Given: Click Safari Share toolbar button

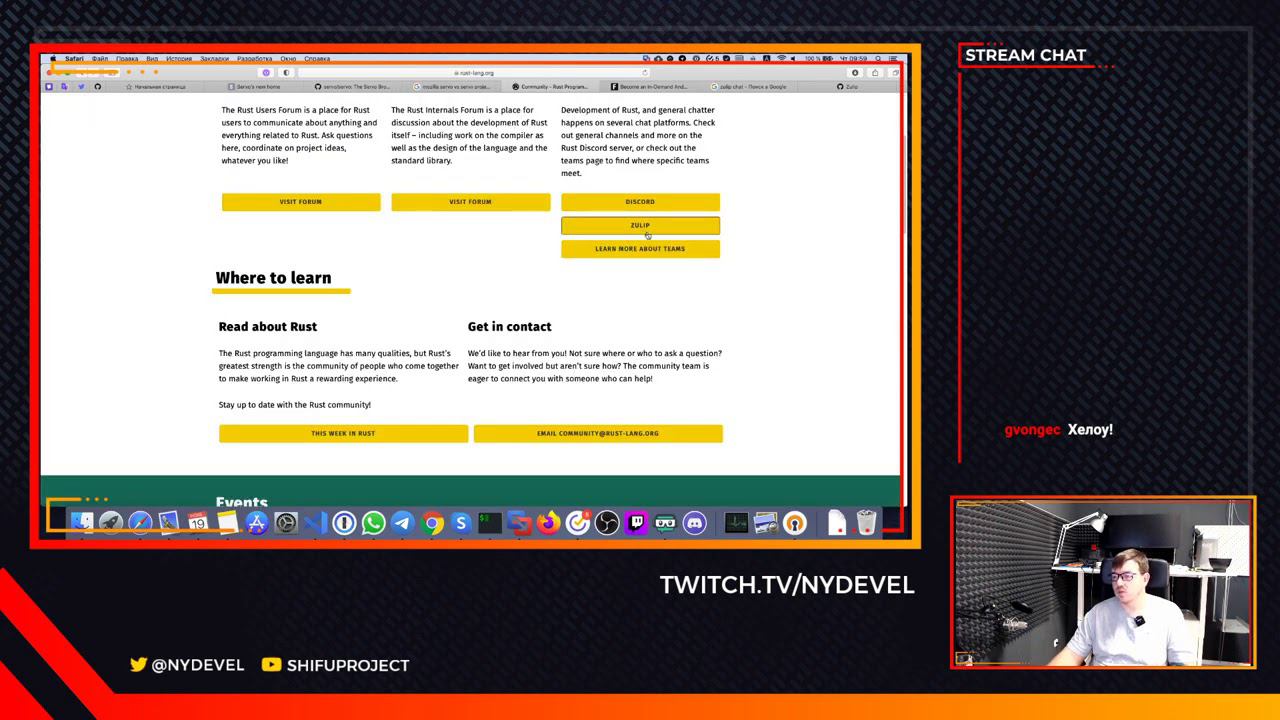Looking at the screenshot, I should tap(875, 72).
